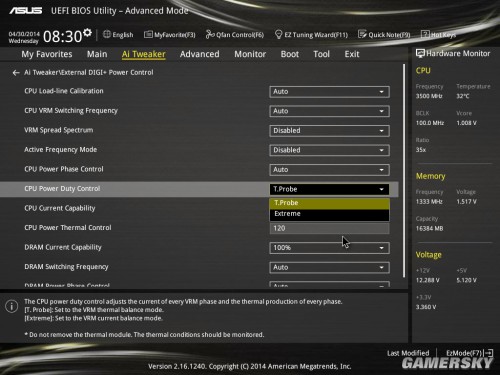500x375 pixels.
Task: Click the settings list vertical scrollbar
Action: pos(404,171)
